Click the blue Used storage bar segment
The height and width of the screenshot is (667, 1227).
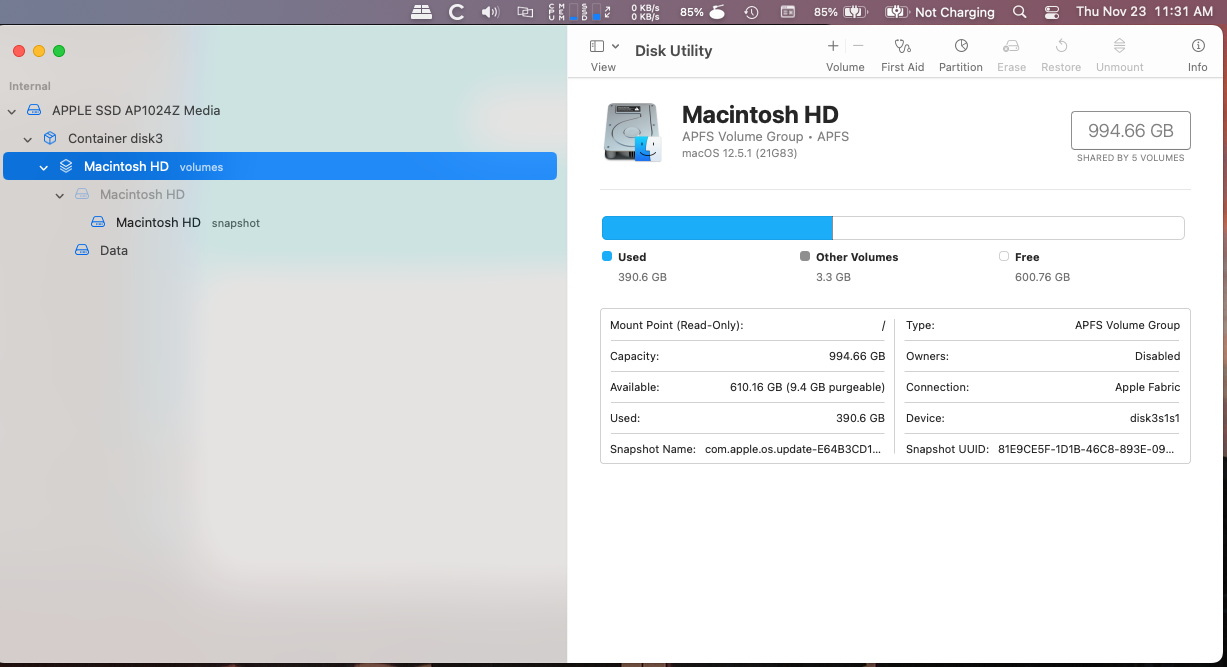[717, 228]
